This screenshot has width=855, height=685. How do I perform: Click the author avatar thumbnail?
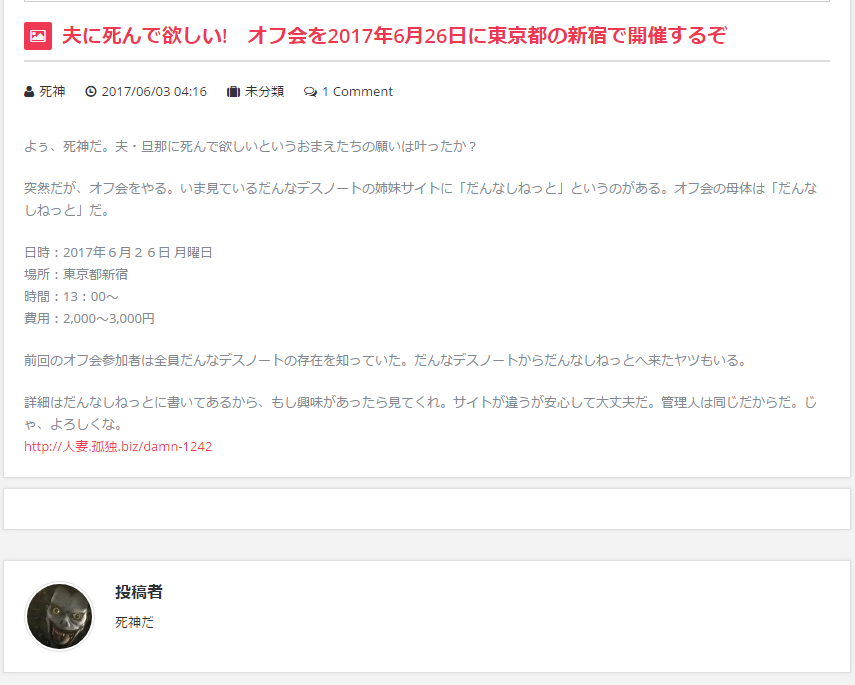coord(60,616)
